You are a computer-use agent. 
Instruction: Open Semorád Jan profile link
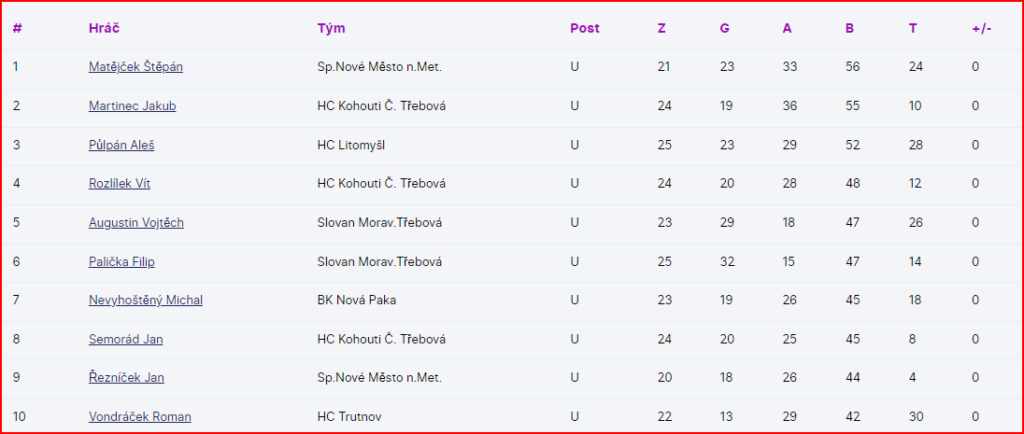125,339
